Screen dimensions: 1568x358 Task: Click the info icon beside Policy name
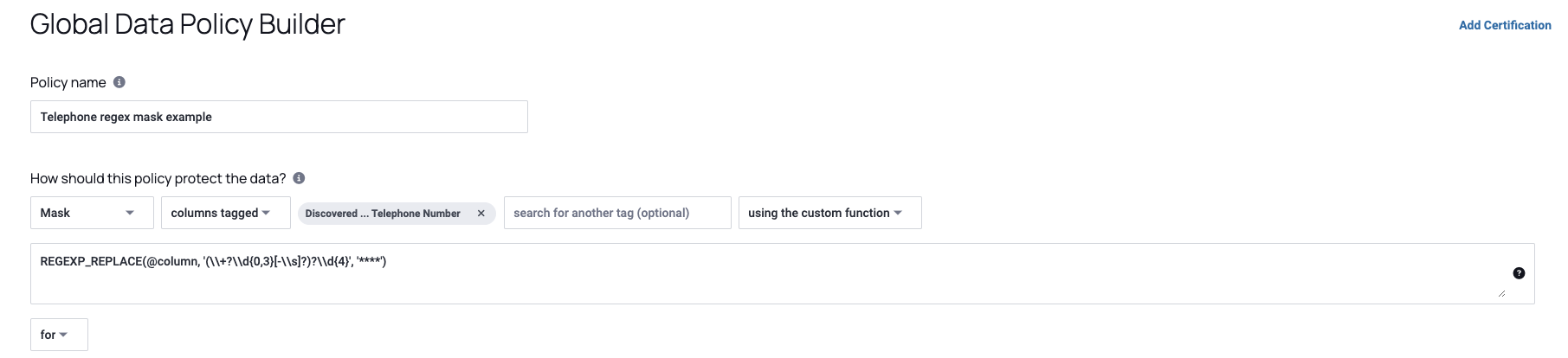(x=119, y=82)
